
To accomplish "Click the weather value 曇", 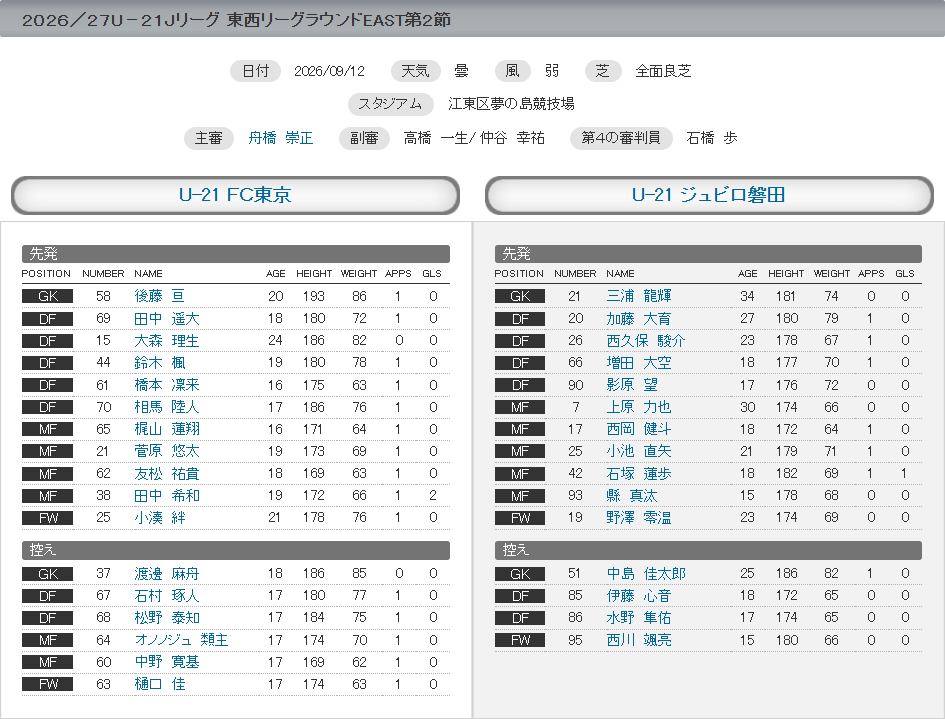I will point(462,71).
